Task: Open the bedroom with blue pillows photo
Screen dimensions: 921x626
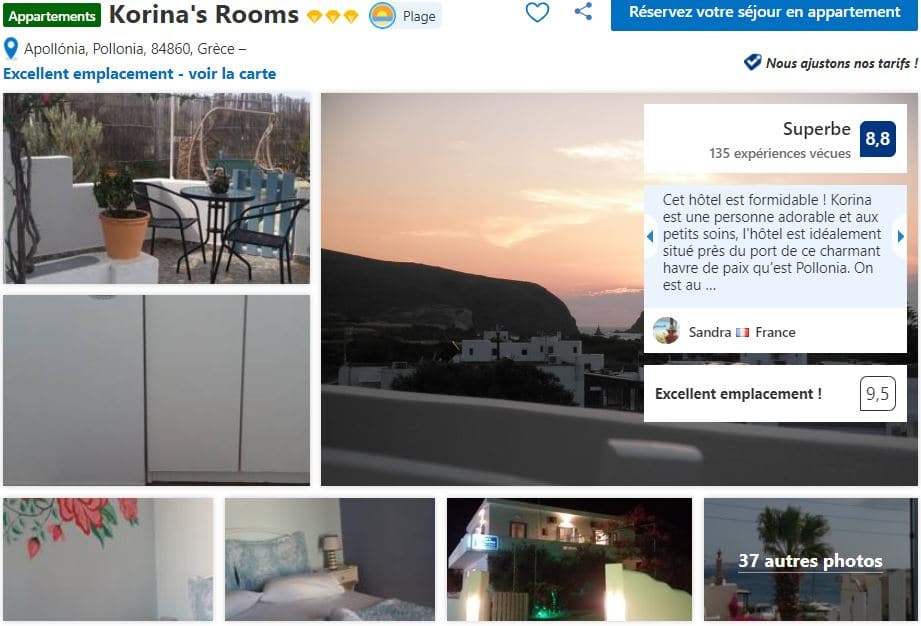Action: point(330,560)
